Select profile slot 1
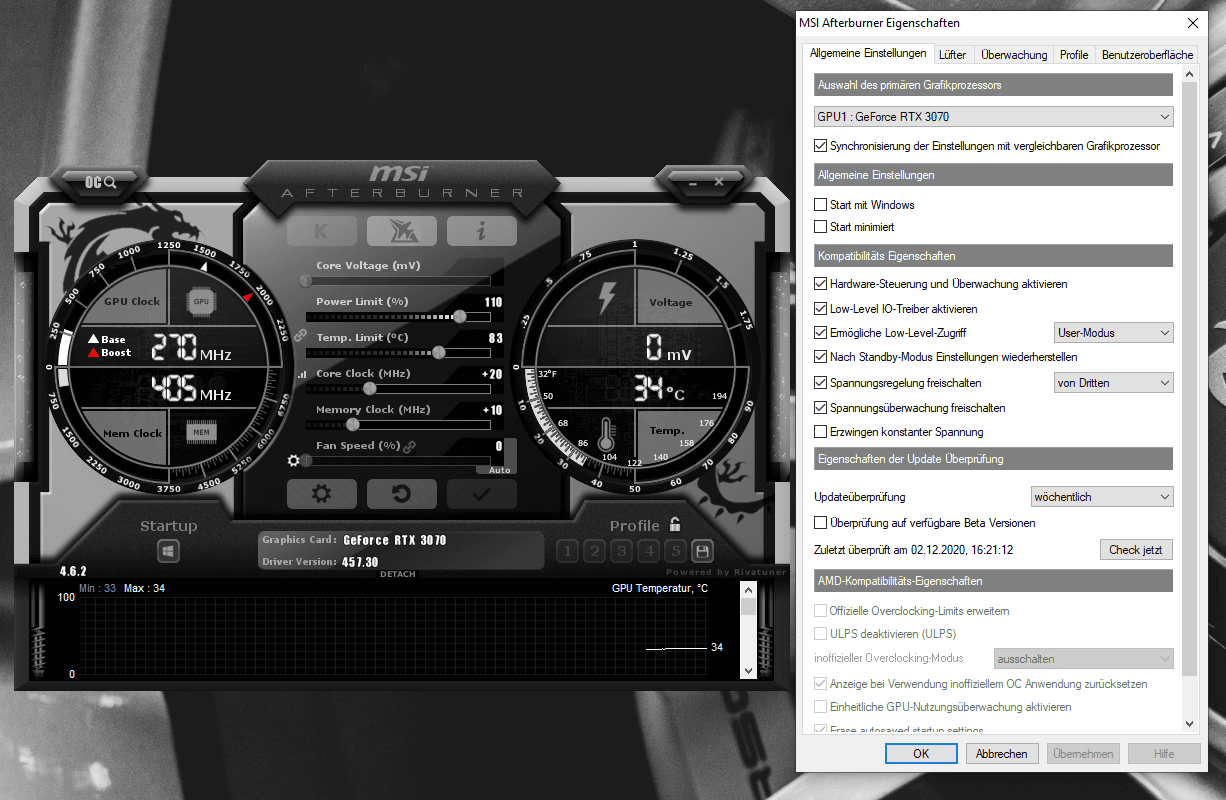 click(x=566, y=551)
